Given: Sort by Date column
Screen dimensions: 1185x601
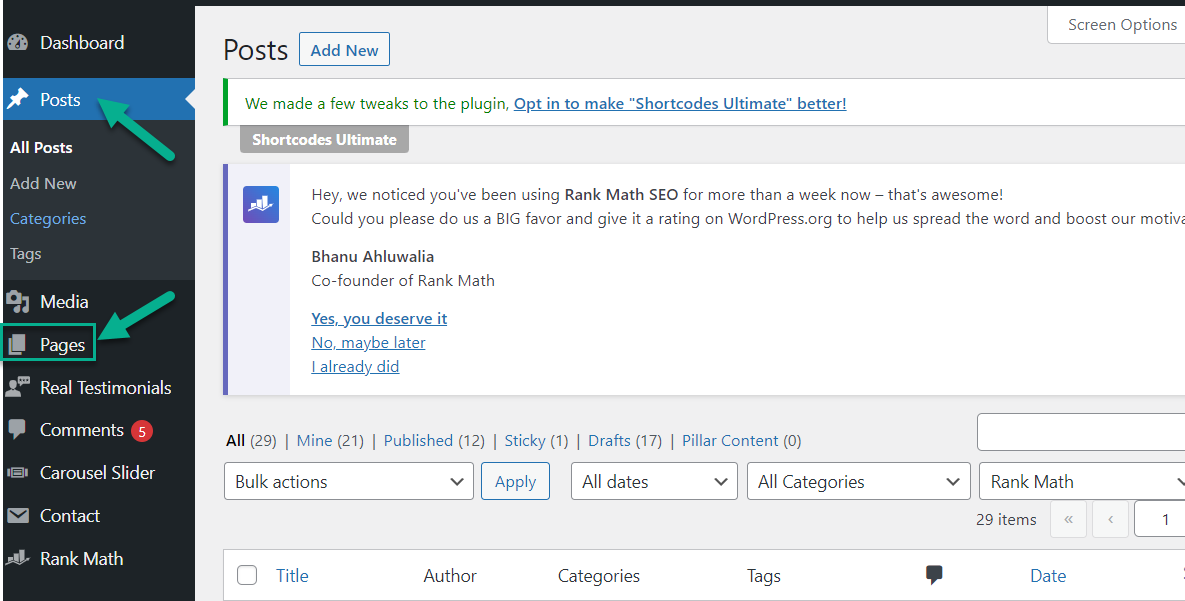Looking at the screenshot, I should coord(1047,575).
